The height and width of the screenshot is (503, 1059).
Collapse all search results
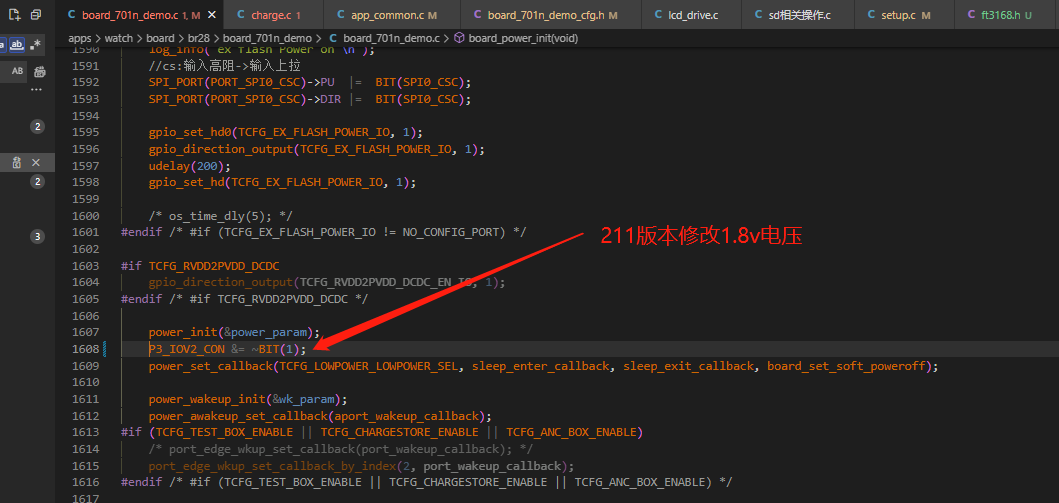pyautogui.click(x=36, y=14)
